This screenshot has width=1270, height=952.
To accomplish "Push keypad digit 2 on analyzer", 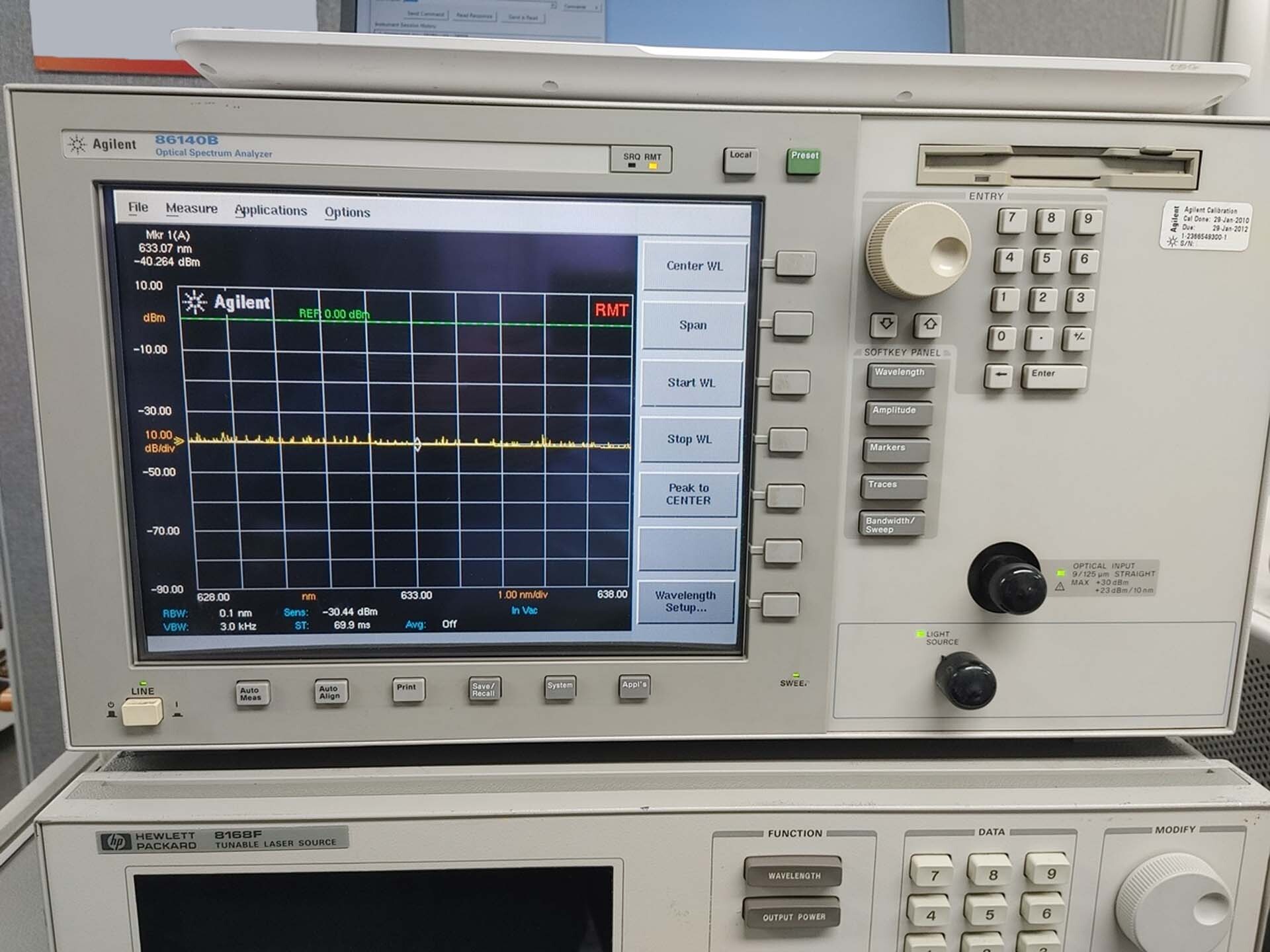I will [1042, 300].
